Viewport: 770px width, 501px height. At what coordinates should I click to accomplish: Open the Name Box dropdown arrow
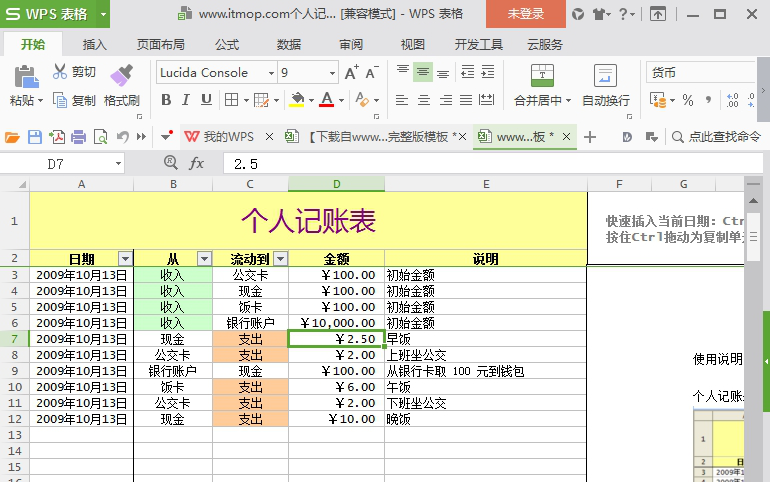[x=118, y=164]
